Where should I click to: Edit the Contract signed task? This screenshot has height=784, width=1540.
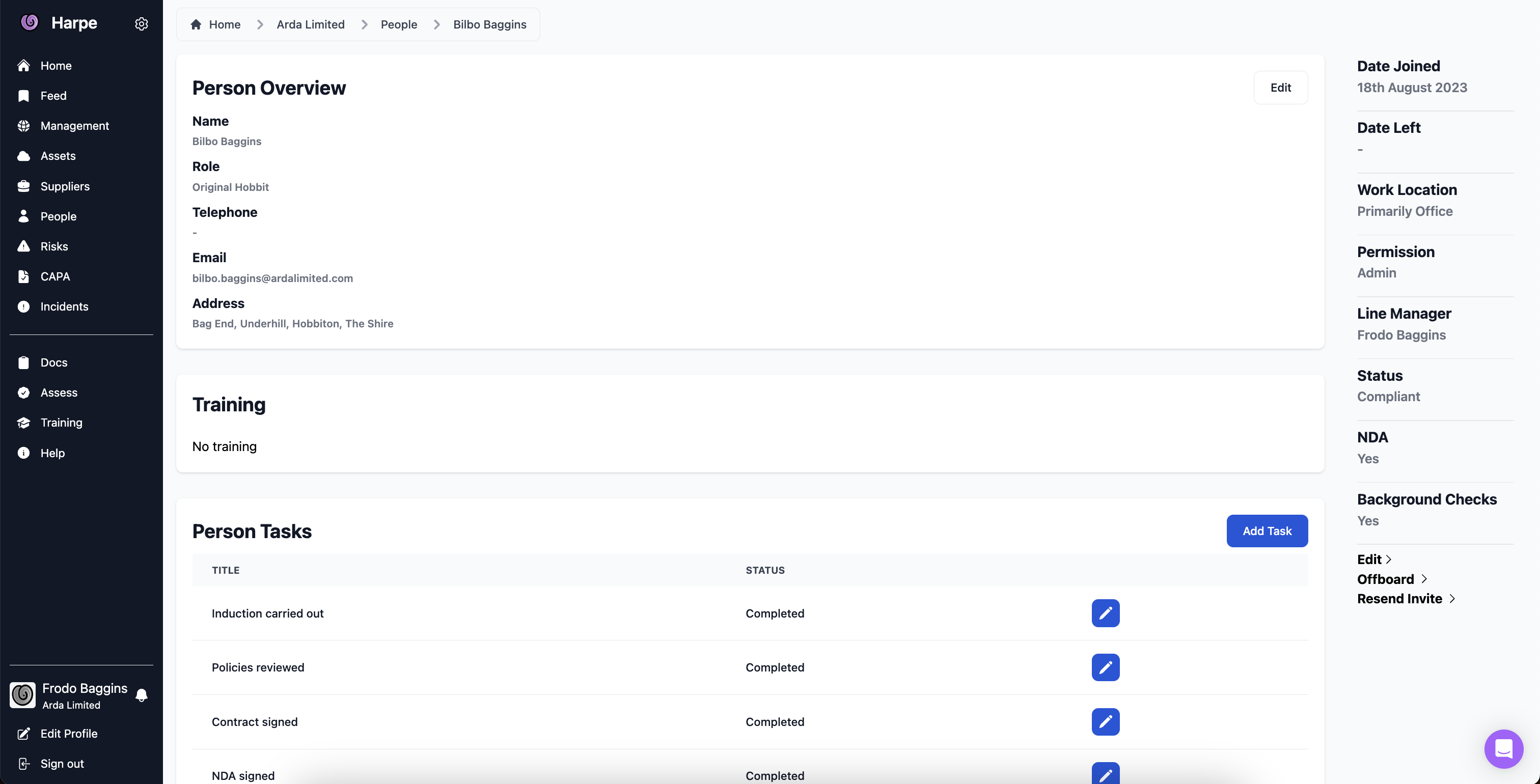click(1105, 722)
